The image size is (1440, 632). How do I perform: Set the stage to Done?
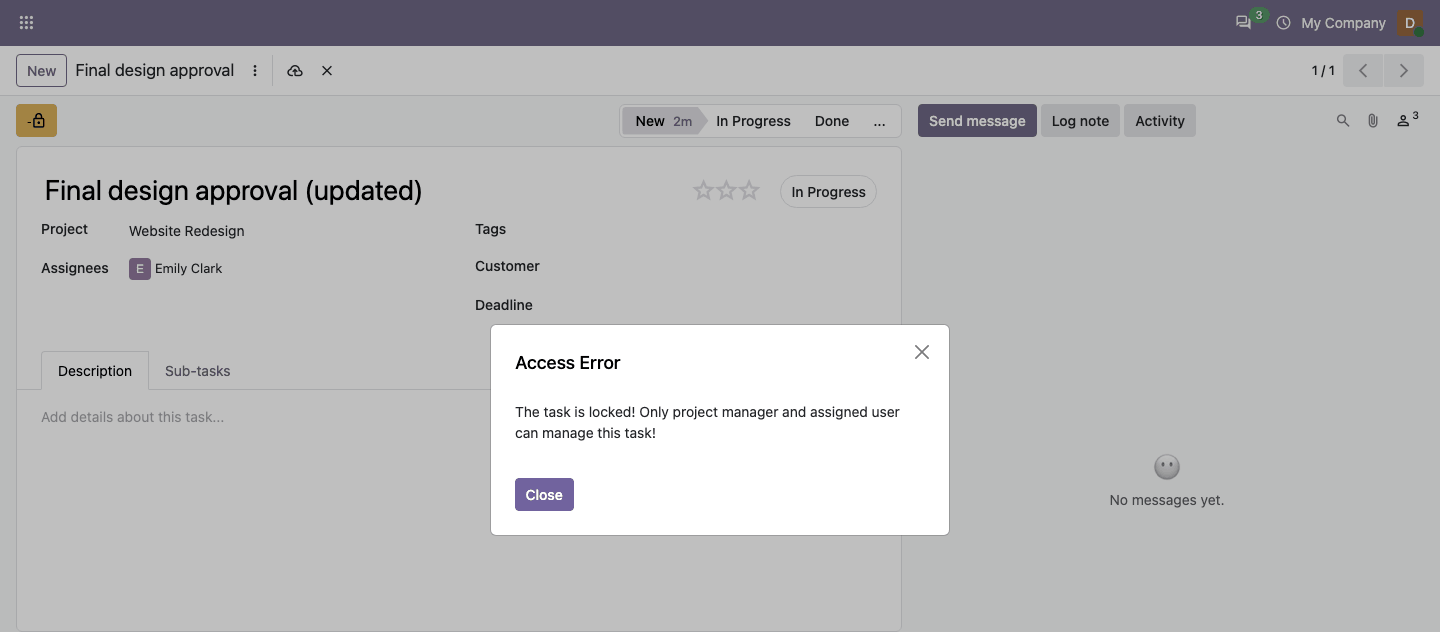click(x=832, y=121)
